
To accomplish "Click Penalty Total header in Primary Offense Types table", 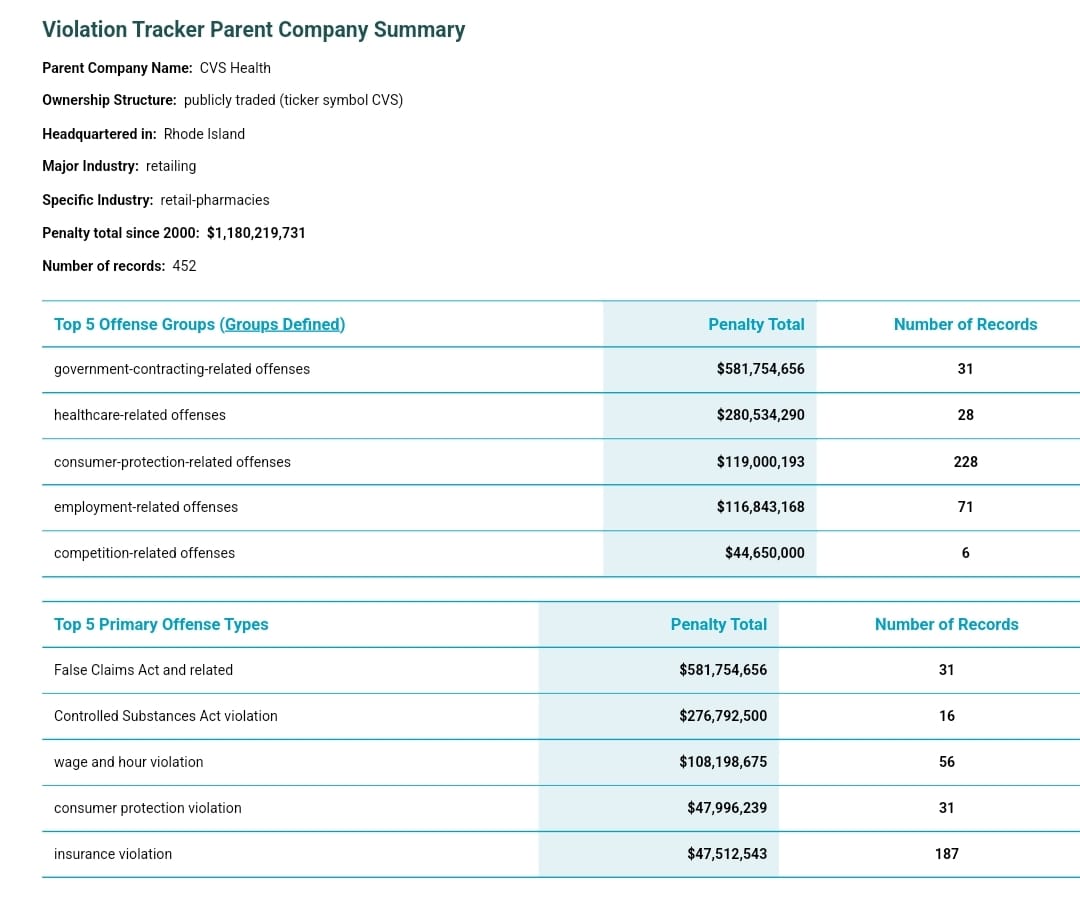I will tap(718, 624).
